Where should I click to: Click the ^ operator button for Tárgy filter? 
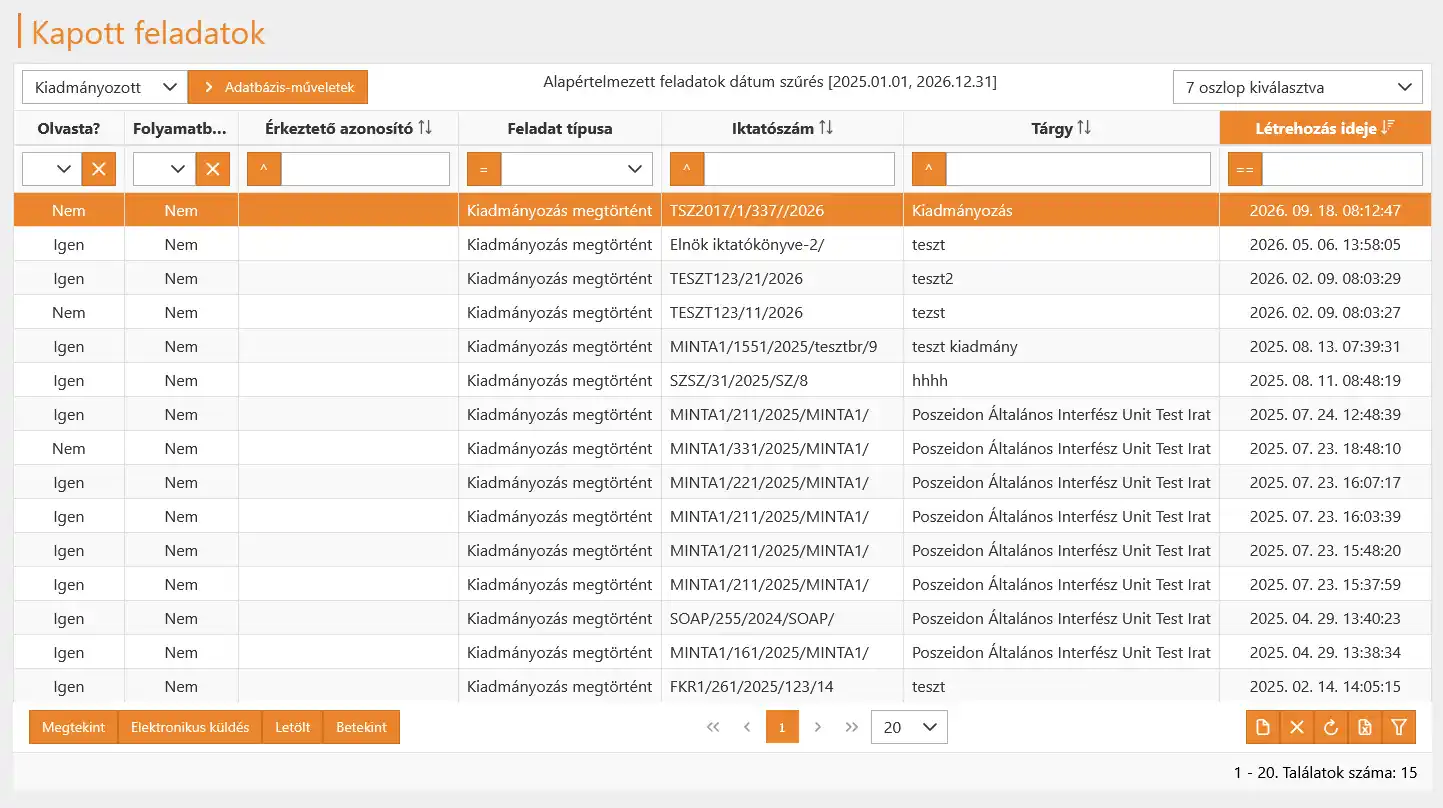[x=929, y=169]
